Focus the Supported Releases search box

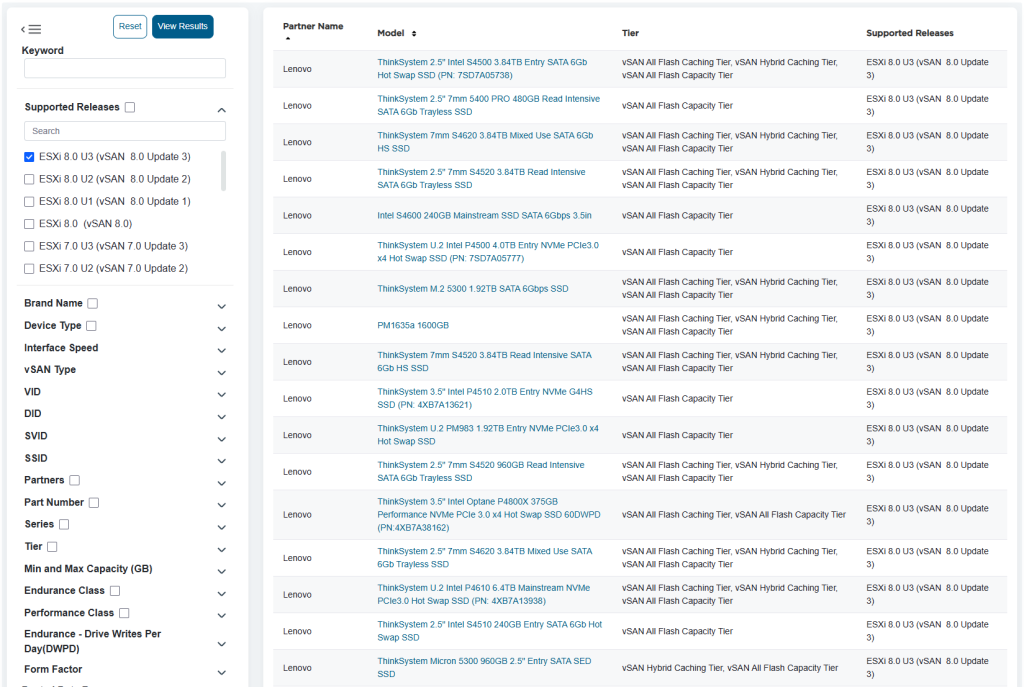coord(125,131)
